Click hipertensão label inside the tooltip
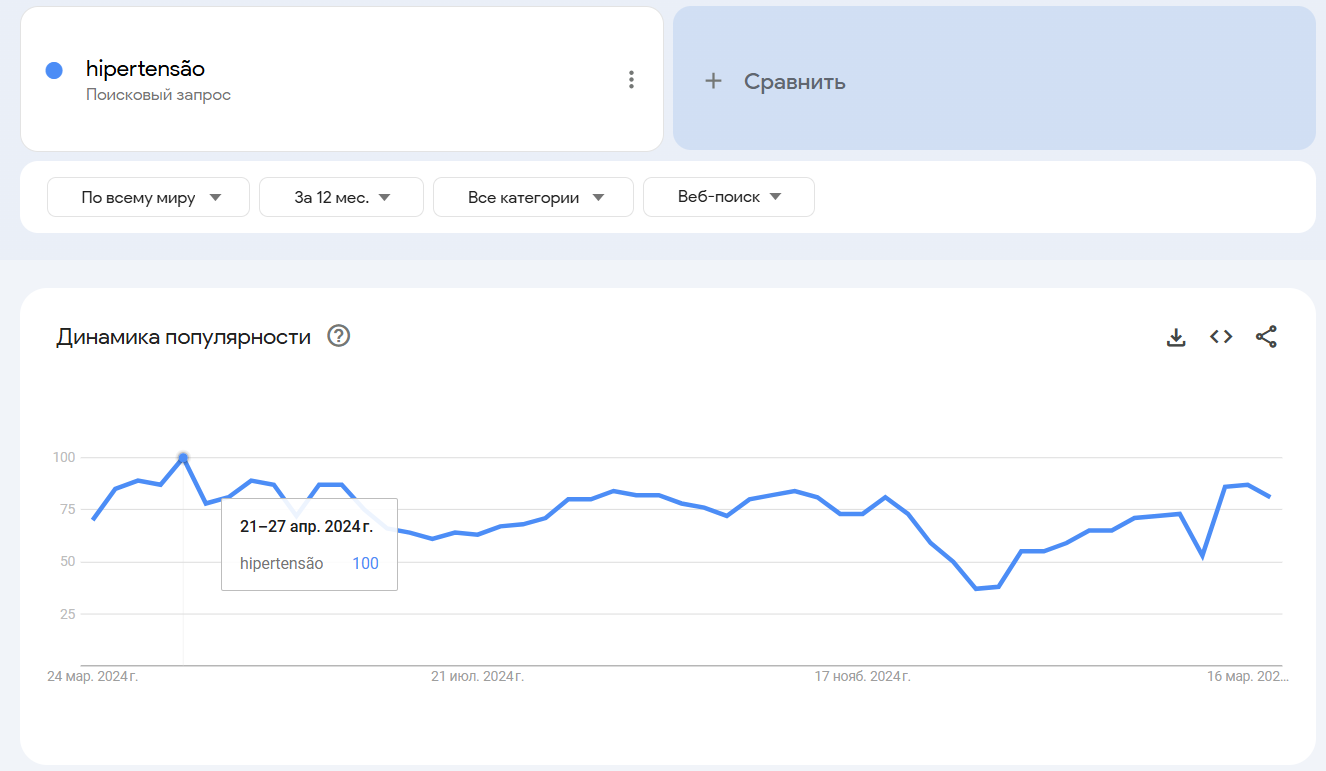 (282, 564)
